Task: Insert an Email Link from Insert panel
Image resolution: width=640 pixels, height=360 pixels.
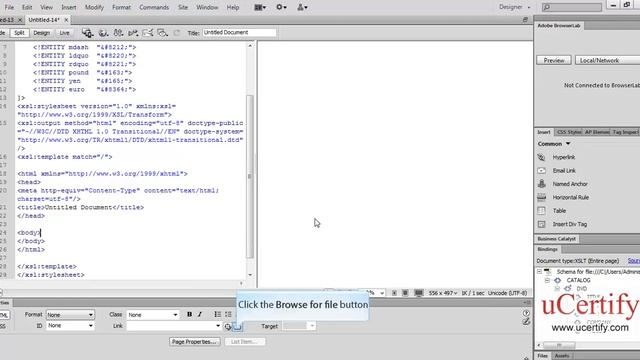Action: click(x=564, y=171)
